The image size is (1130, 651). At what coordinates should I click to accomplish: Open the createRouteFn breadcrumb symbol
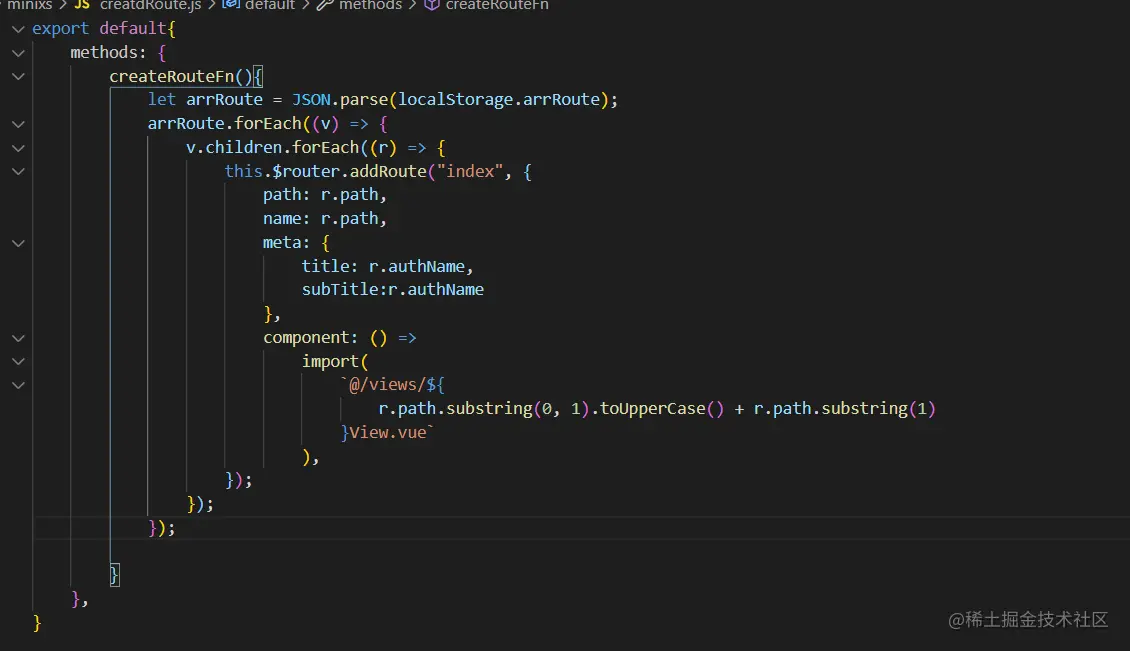[497, 5]
